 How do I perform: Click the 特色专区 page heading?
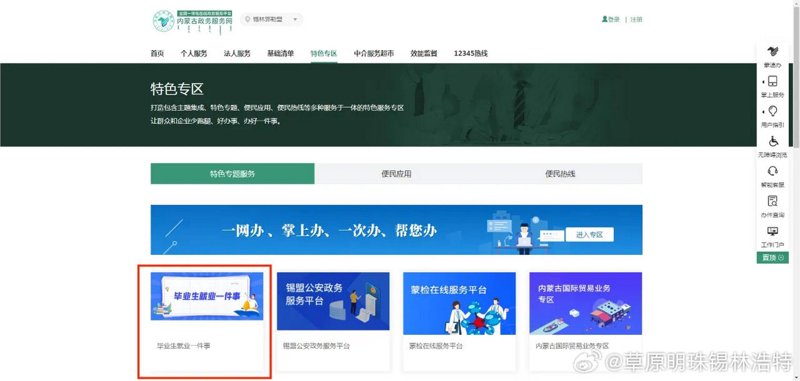177,89
